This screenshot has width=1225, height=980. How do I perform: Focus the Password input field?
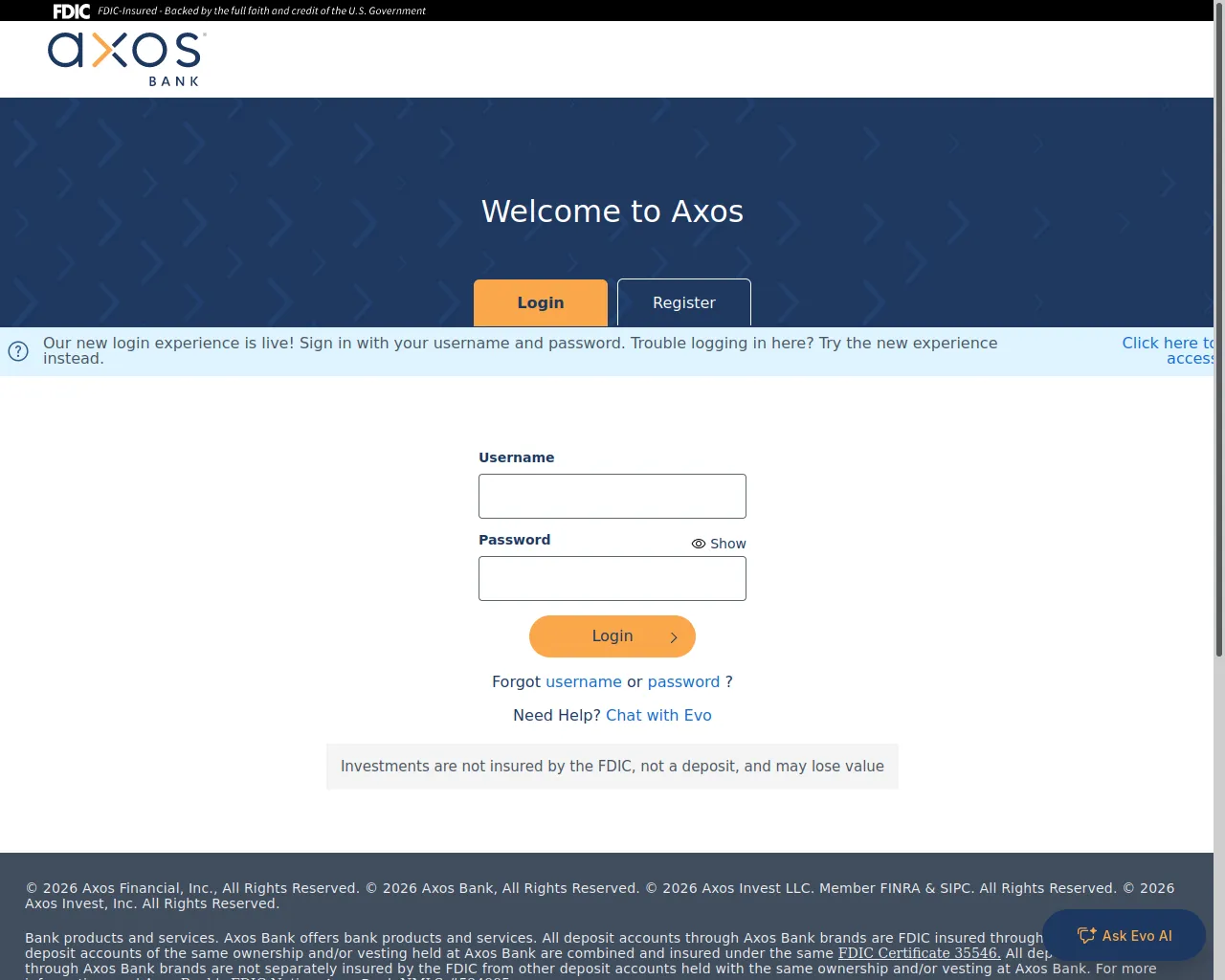point(612,579)
